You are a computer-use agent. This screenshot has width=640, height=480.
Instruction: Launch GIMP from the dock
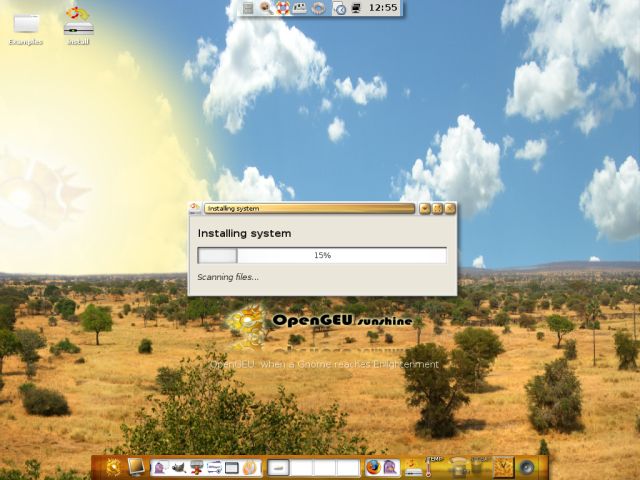pos(178,467)
